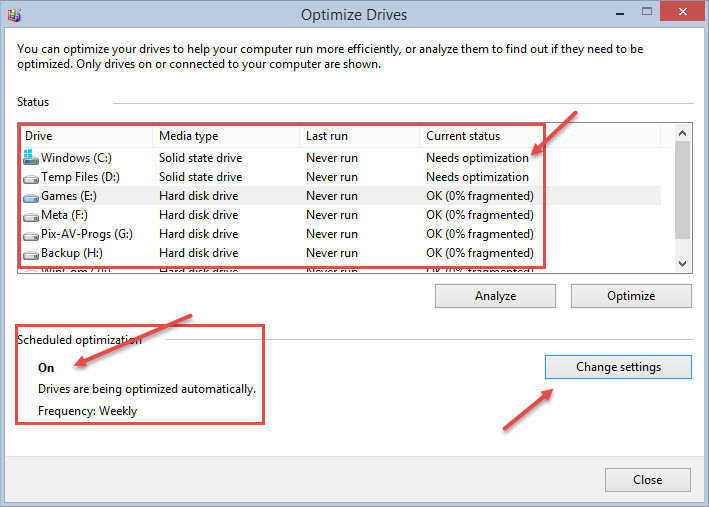
Task: Click the Temp Files (D:) drive icon
Action: pos(31,179)
